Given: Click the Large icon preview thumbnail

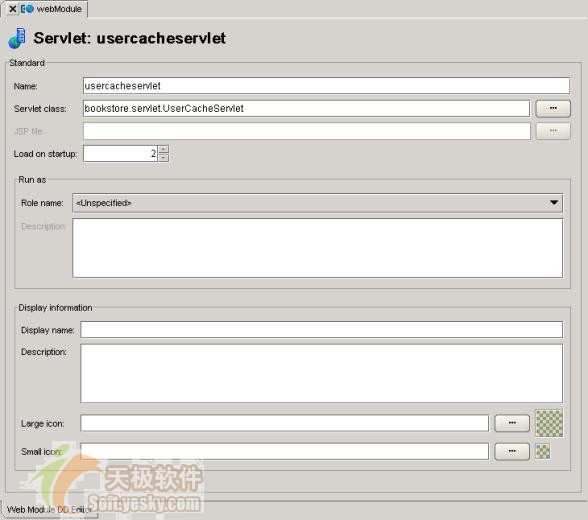Looking at the screenshot, I should (549, 423).
